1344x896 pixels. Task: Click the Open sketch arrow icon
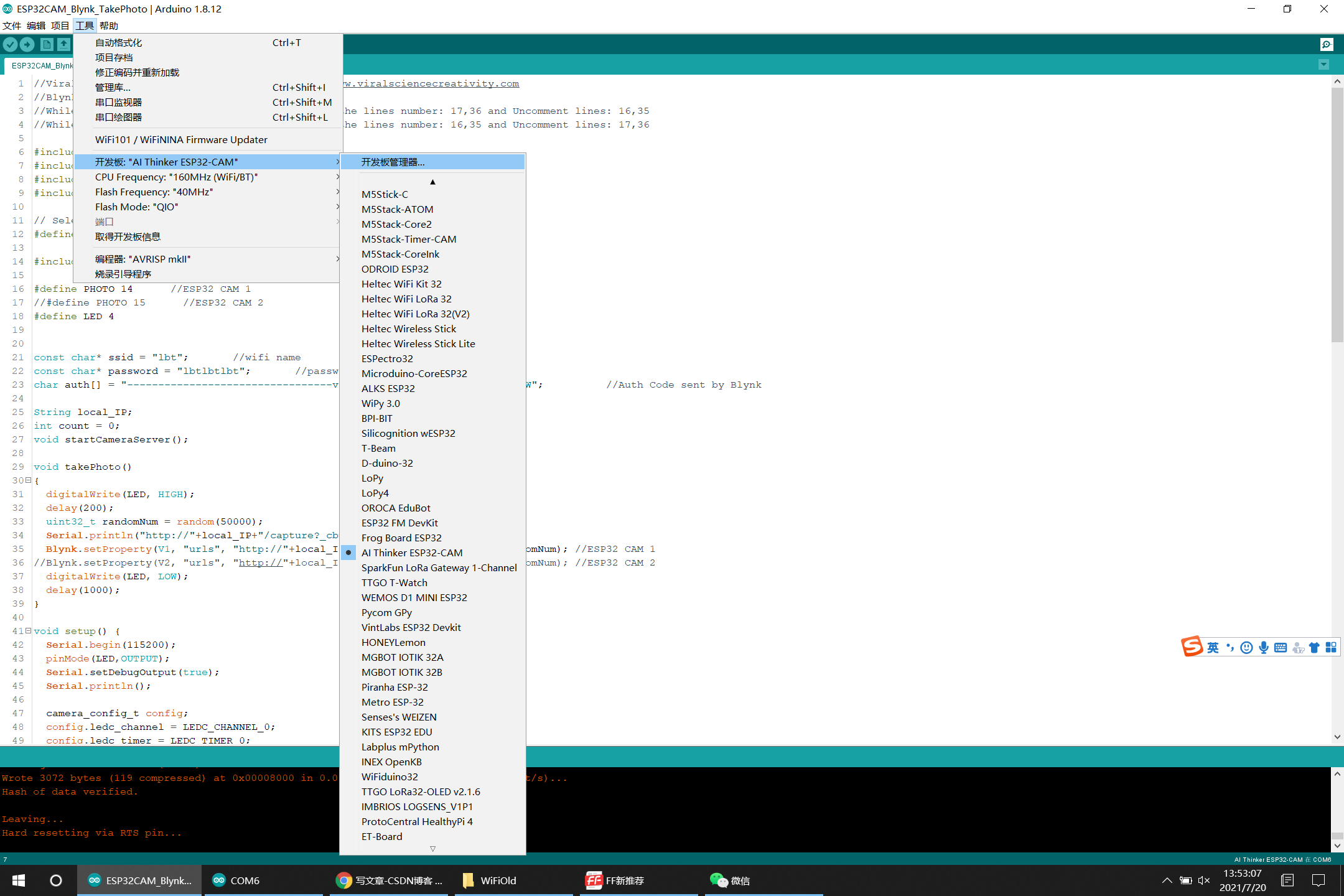click(63, 44)
